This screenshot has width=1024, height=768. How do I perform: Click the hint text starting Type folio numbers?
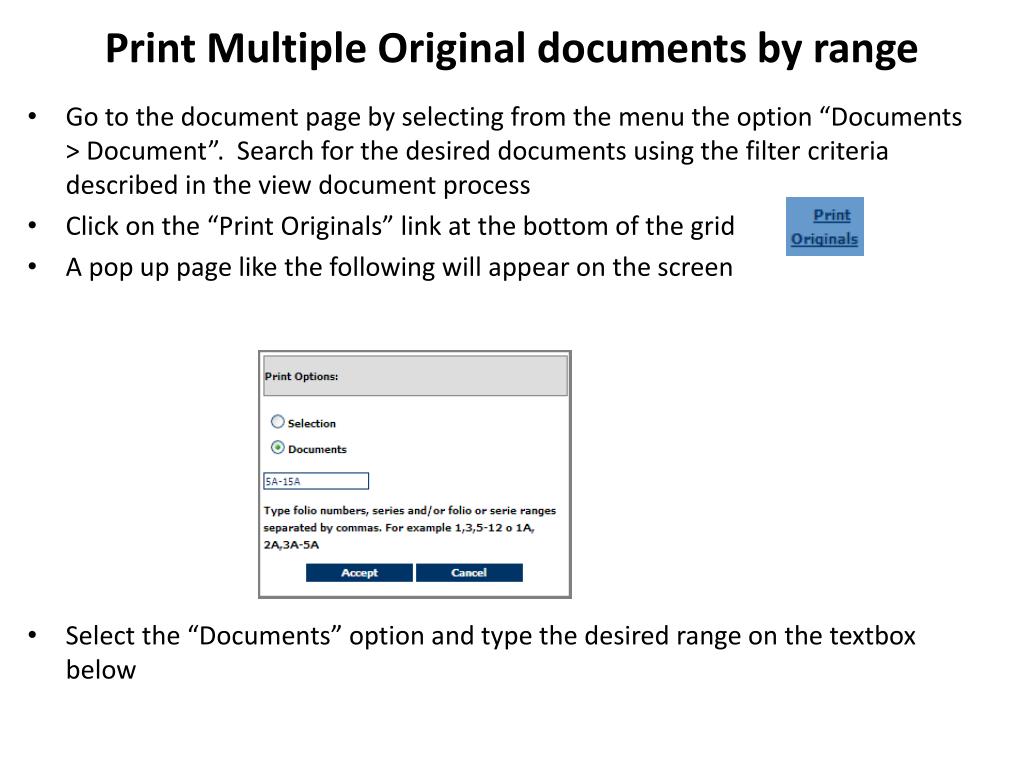click(409, 528)
